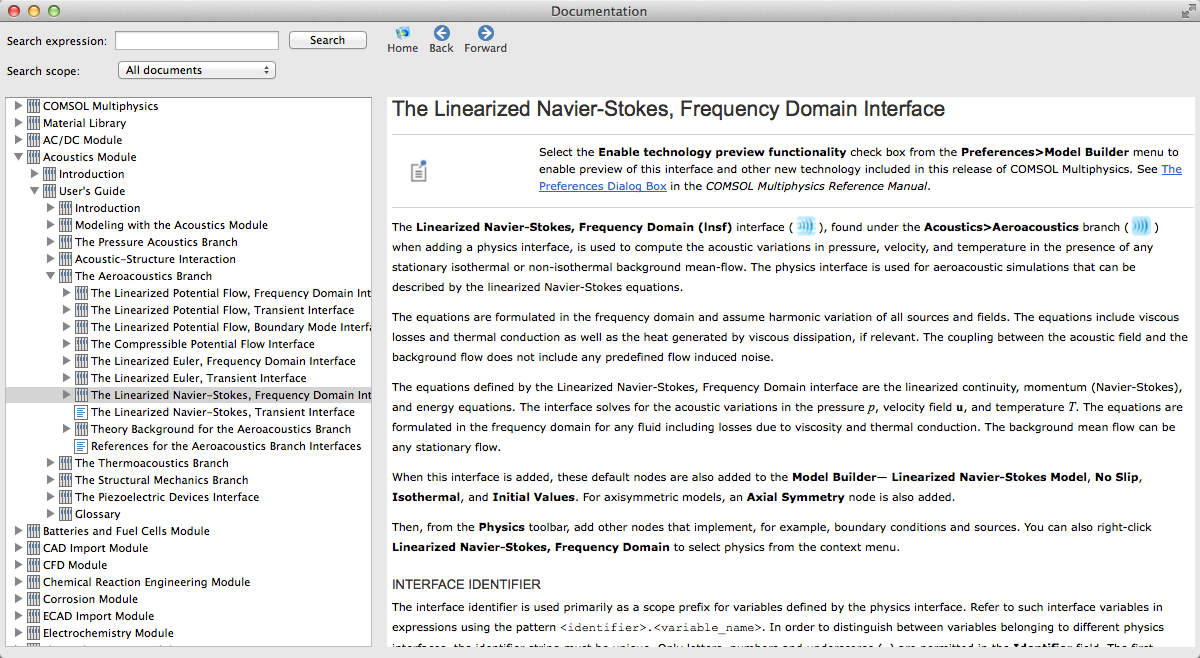
Task: Open Chemical Reaction Engineering Module entry
Action: pos(146,582)
